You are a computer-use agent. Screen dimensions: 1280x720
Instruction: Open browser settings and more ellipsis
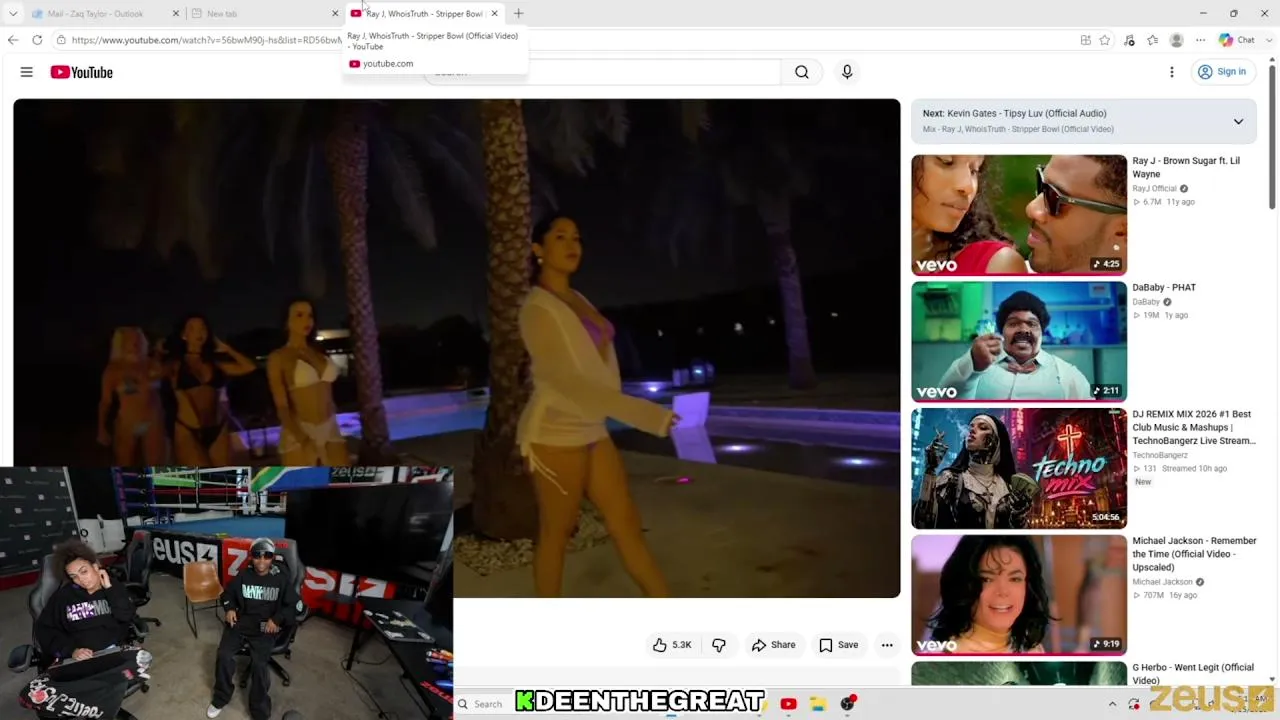(x=1201, y=40)
